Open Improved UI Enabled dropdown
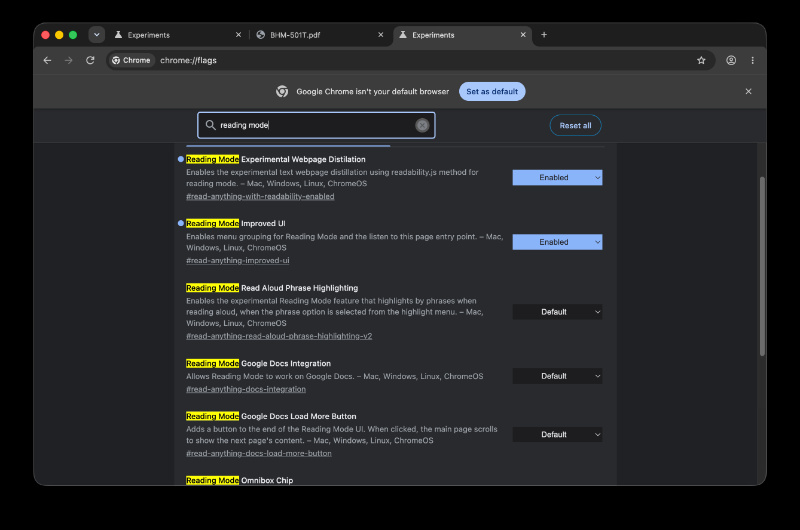 coord(557,242)
